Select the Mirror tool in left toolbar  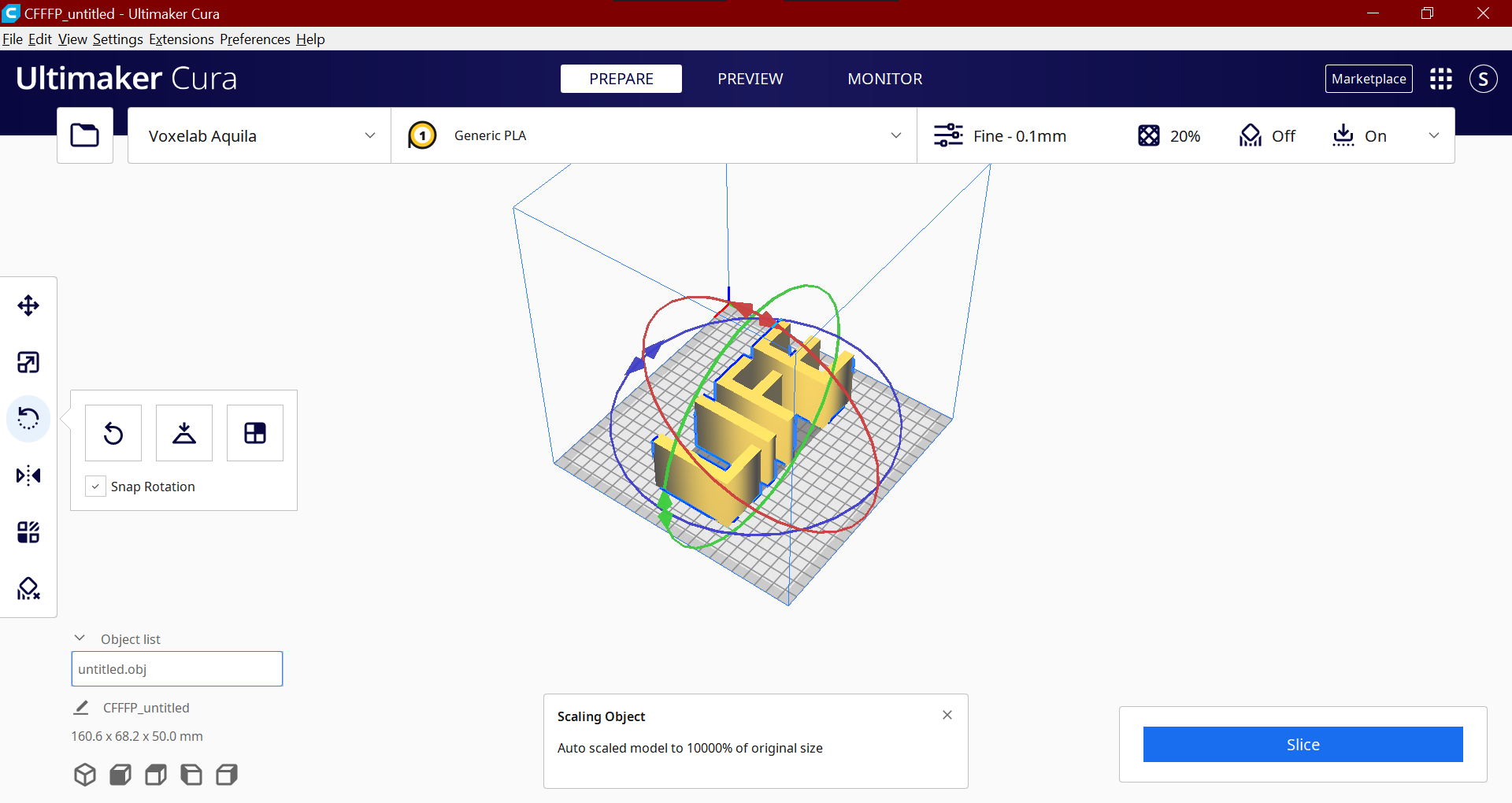28,476
